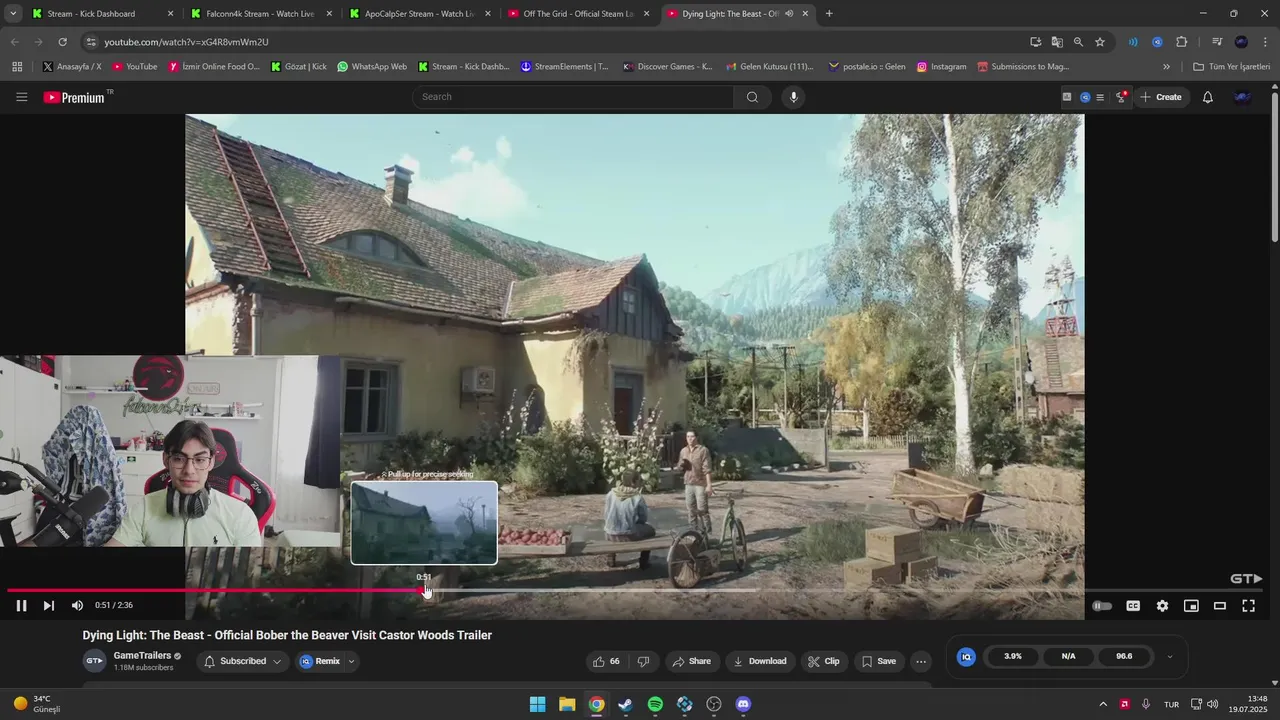Open the Windows Start menu
The width and height of the screenshot is (1280, 720).
coord(538,704)
